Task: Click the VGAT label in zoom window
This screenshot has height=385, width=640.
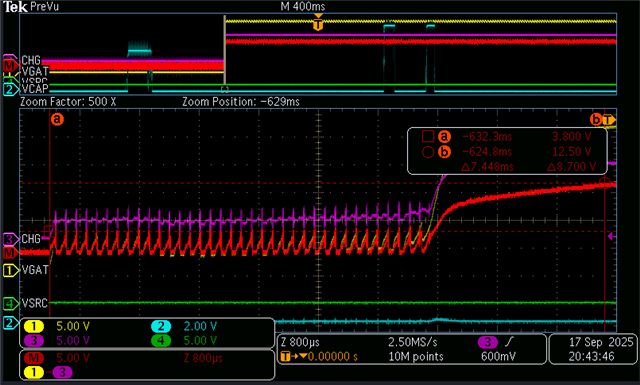Action: (x=35, y=270)
